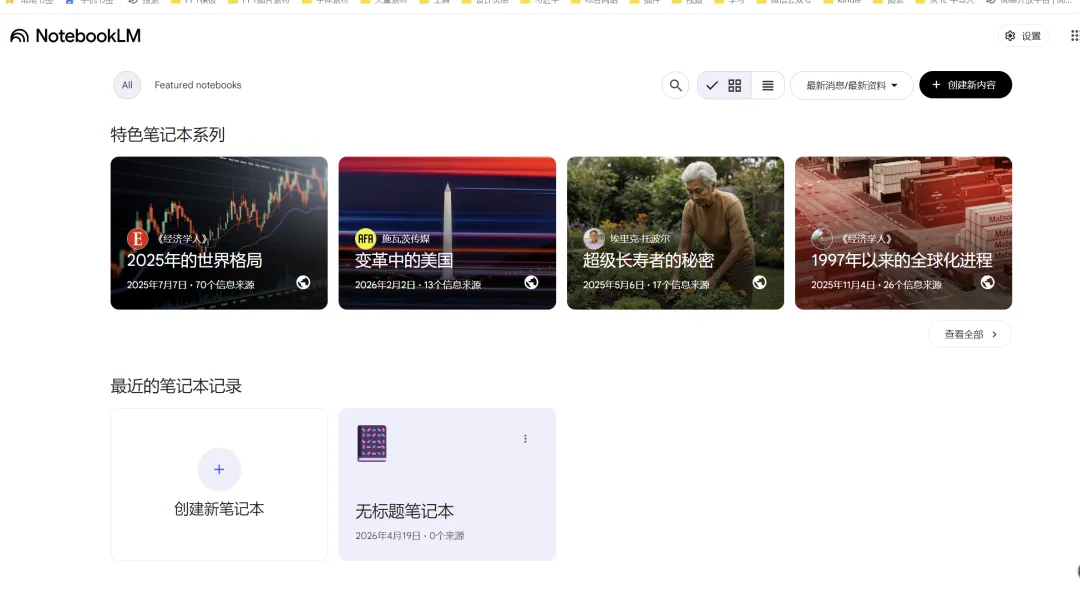The image size is (1080, 611).
Task: Click 2026年2月2日 · 13个信息来源 text
Action: coord(418,284)
